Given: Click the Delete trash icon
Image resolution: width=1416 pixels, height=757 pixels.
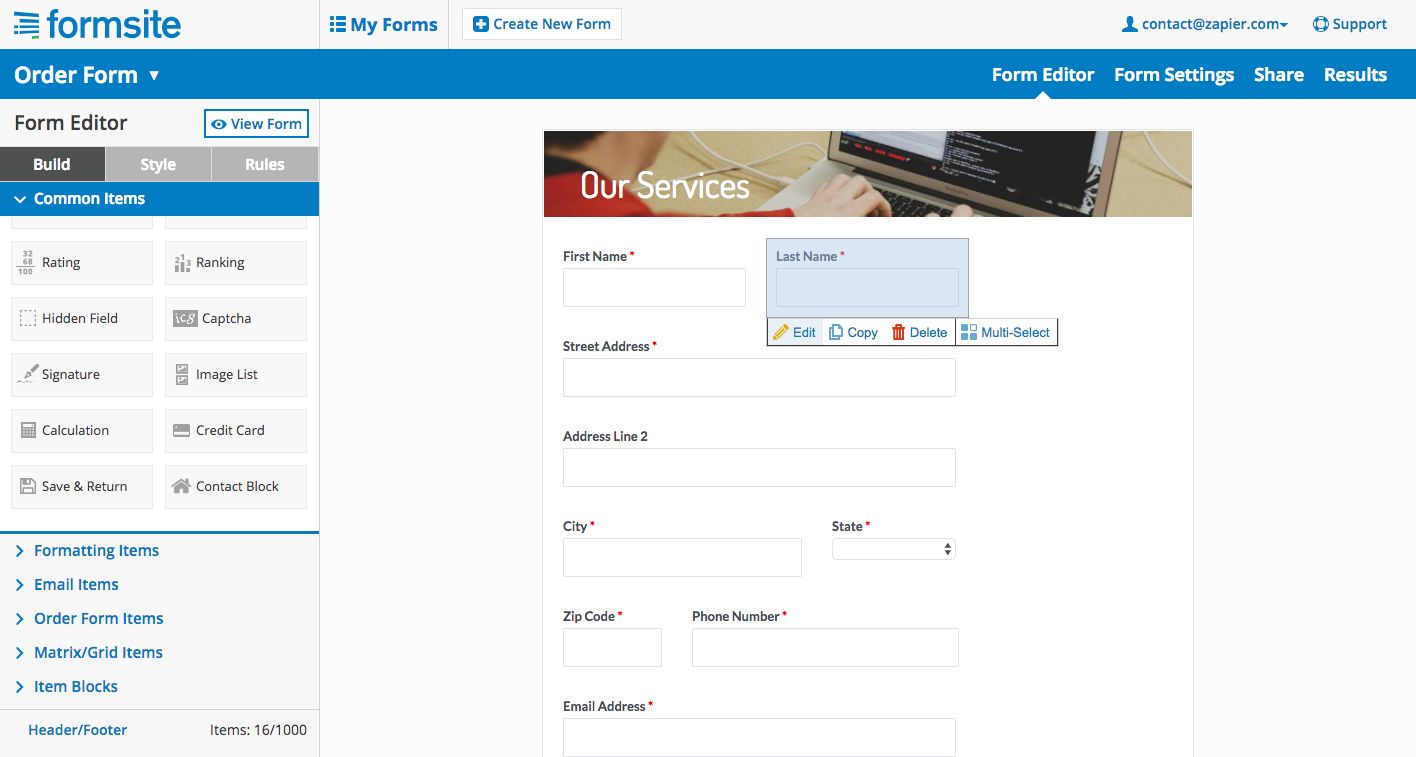Looking at the screenshot, I should pos(898,333).
